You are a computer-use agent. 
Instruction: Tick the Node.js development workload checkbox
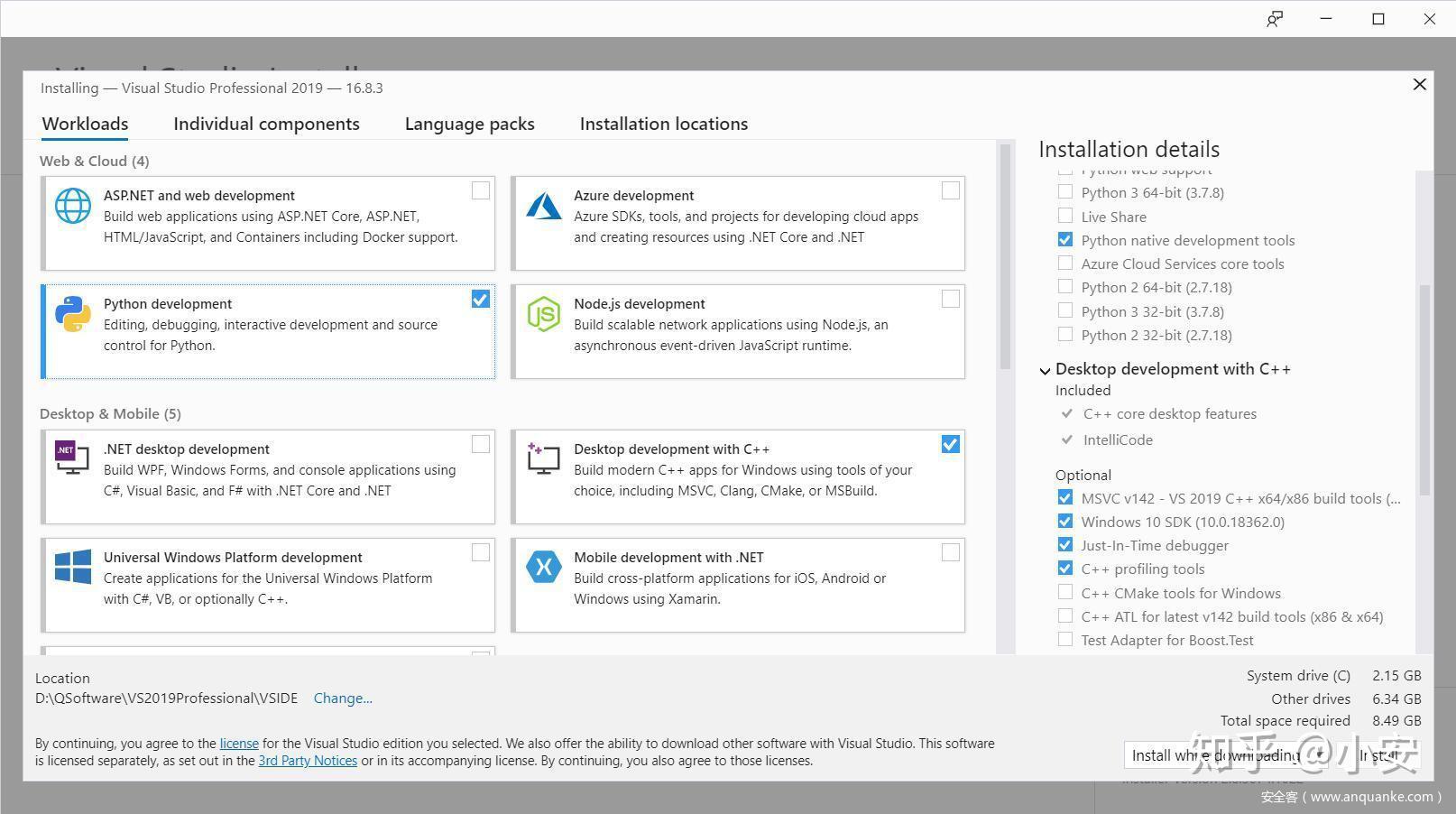pos(951,299)
